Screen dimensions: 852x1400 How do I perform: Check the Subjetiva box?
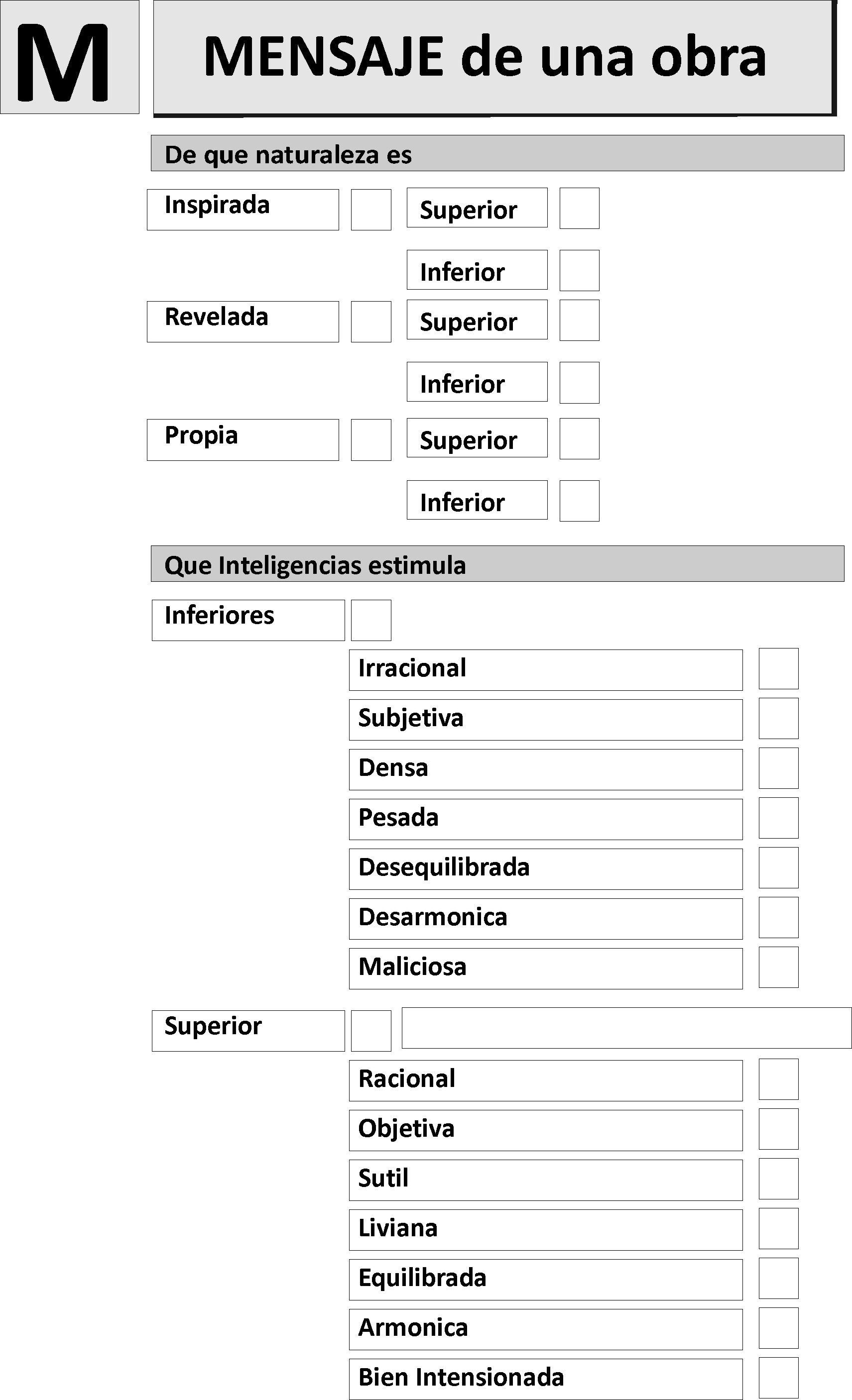click(778, 718)
